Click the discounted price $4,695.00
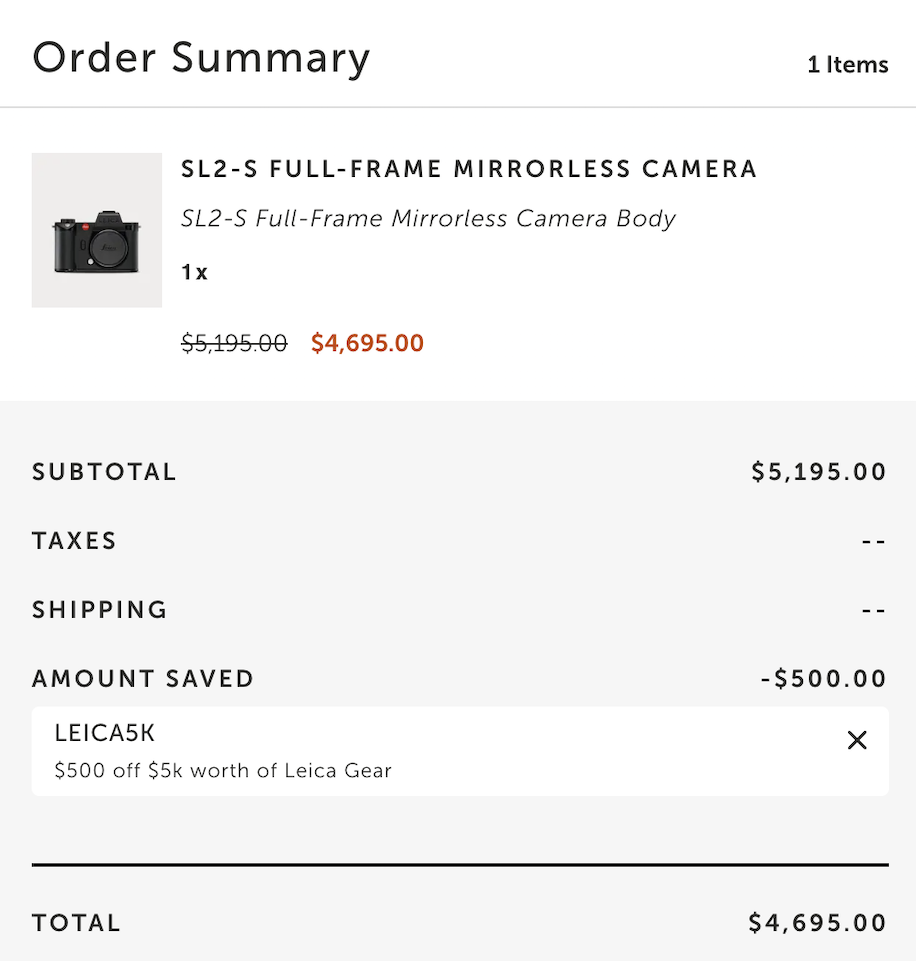The width and height of the screenshot is (916, 961). click(367, 343)
